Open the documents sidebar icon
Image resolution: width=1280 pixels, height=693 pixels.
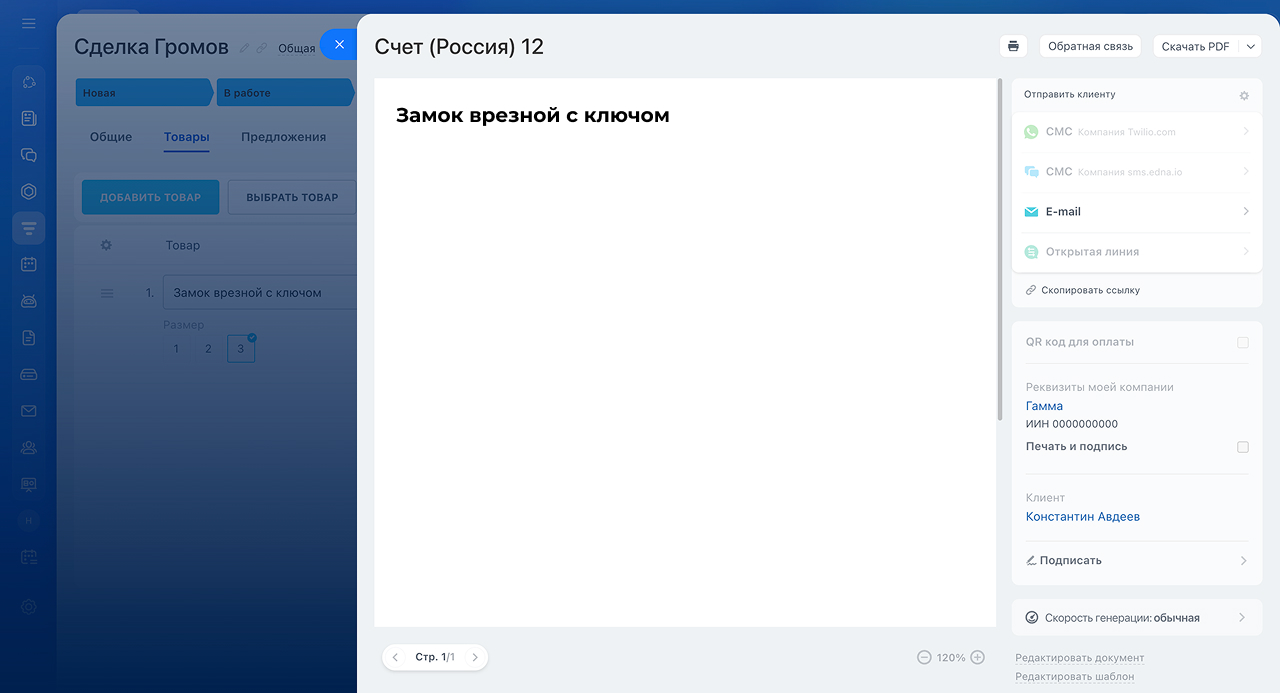tap(28, 338)
